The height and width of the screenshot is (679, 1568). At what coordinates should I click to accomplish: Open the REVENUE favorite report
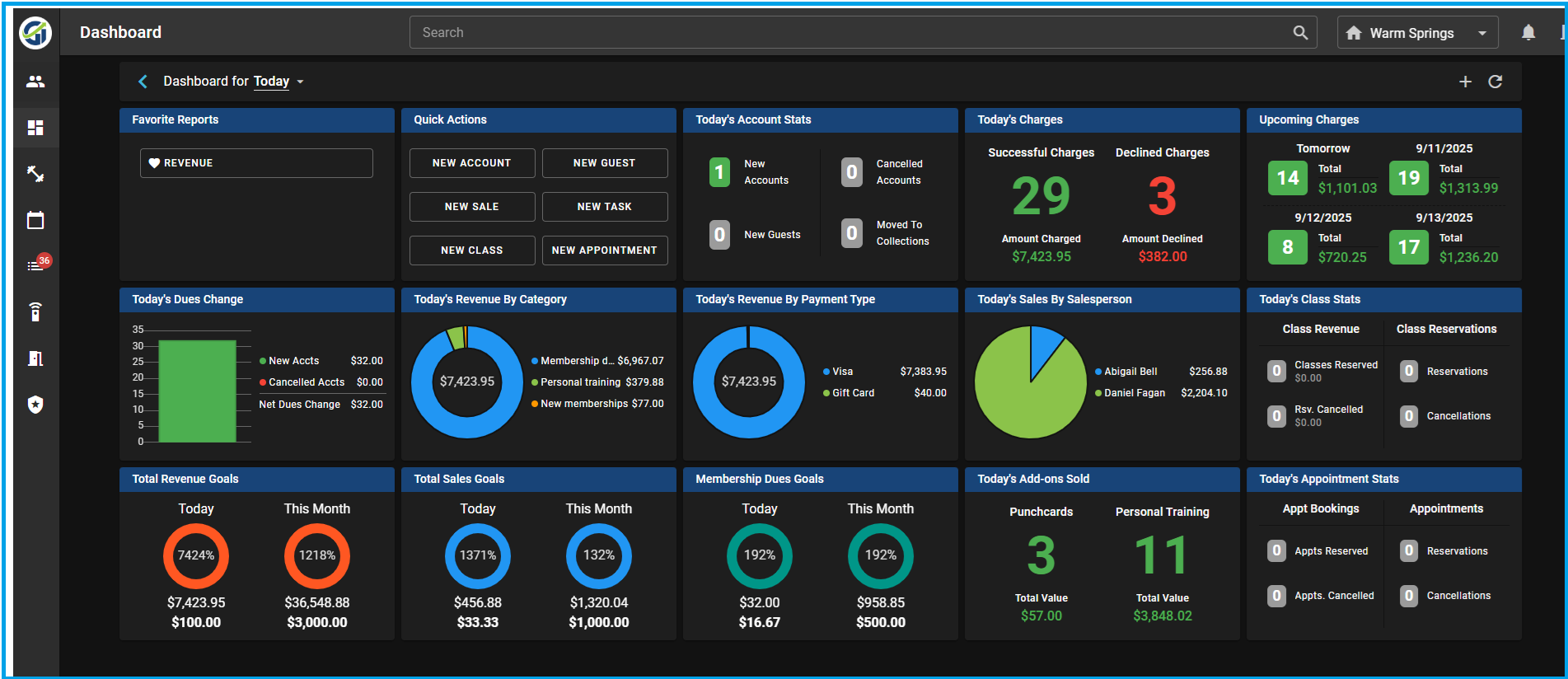coord(256,163)
